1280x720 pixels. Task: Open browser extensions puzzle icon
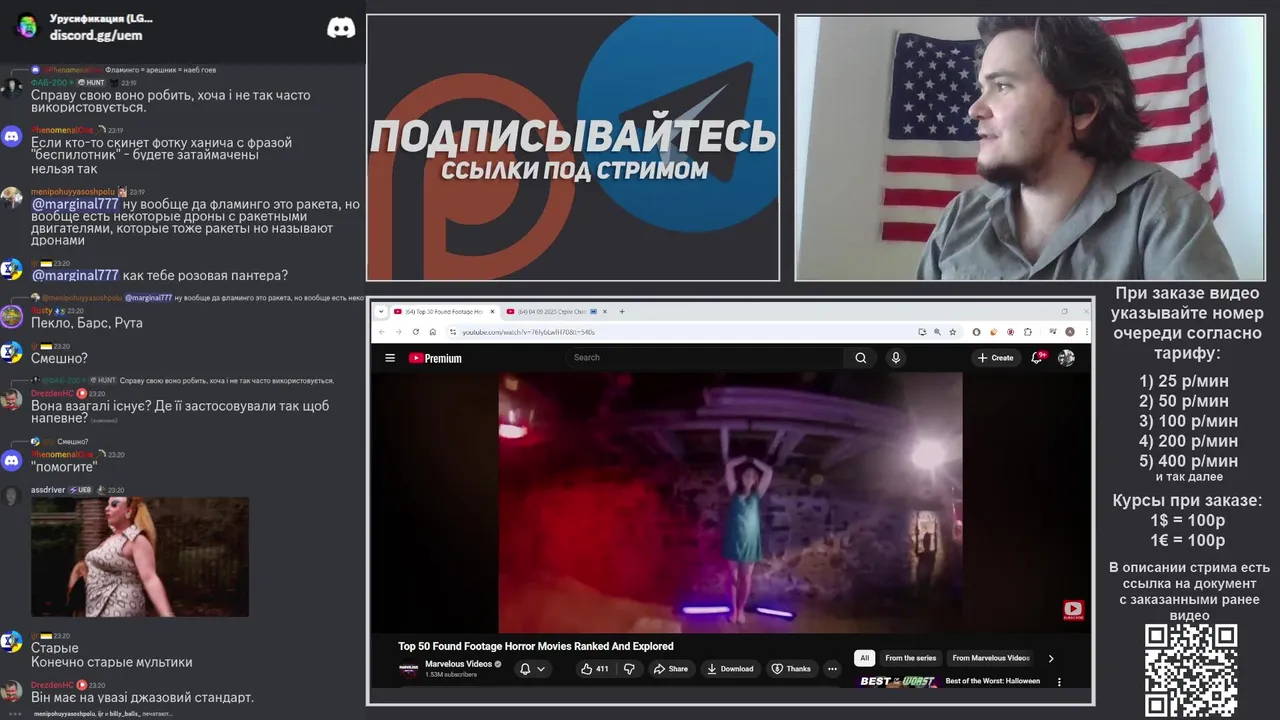coord(1028,332)
